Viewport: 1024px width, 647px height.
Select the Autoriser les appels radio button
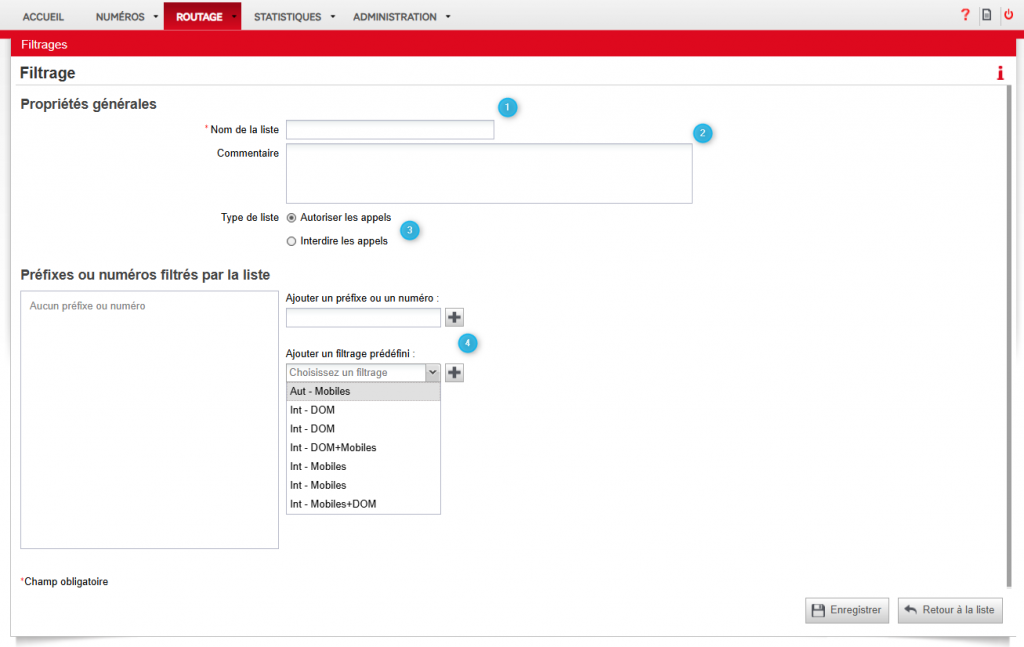(292, 217)
